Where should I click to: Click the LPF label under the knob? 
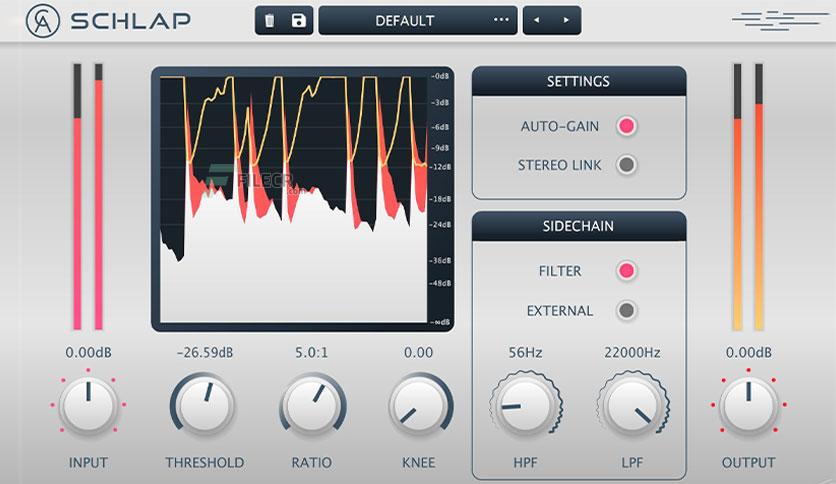(632, 462)
